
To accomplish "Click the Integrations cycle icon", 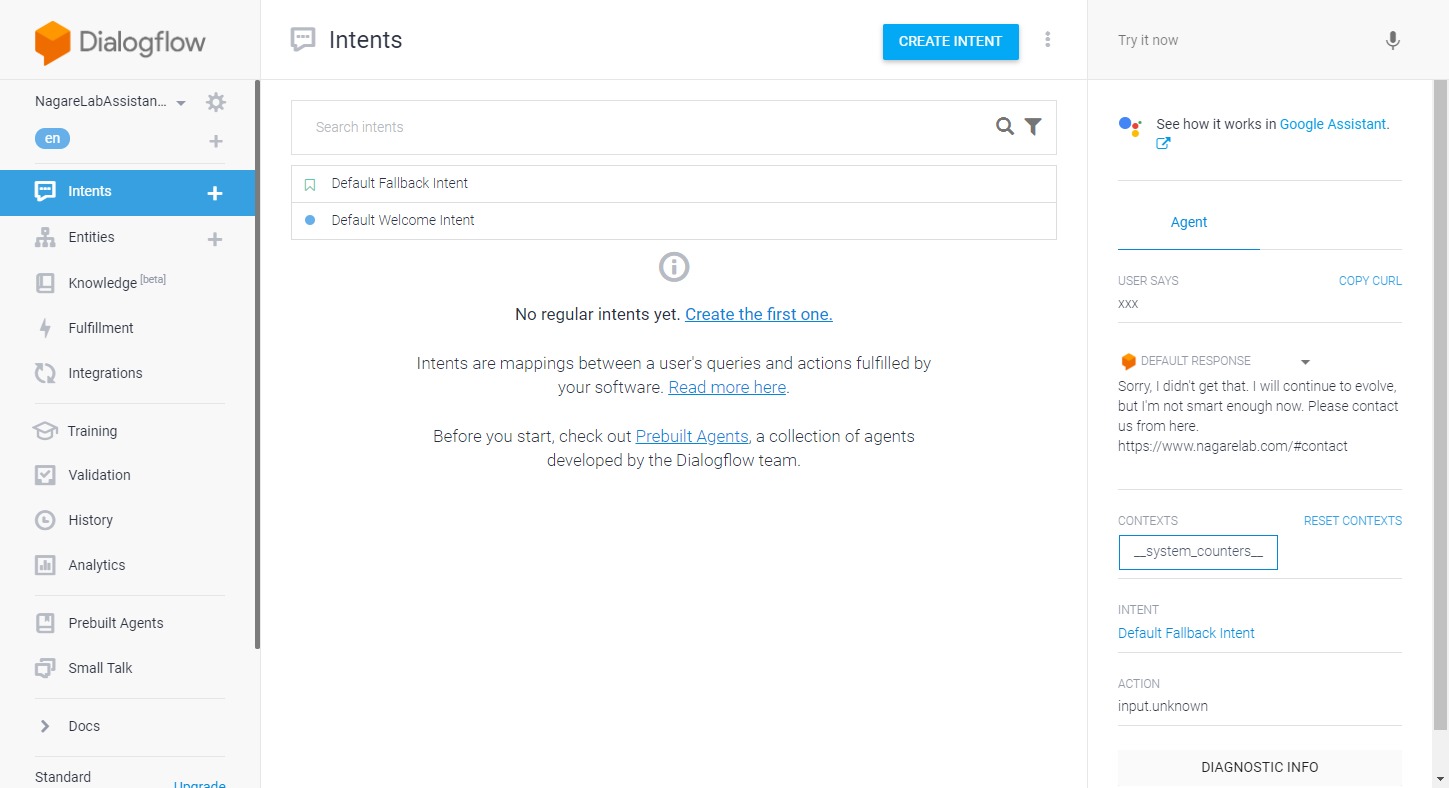I will coord(45,373).
